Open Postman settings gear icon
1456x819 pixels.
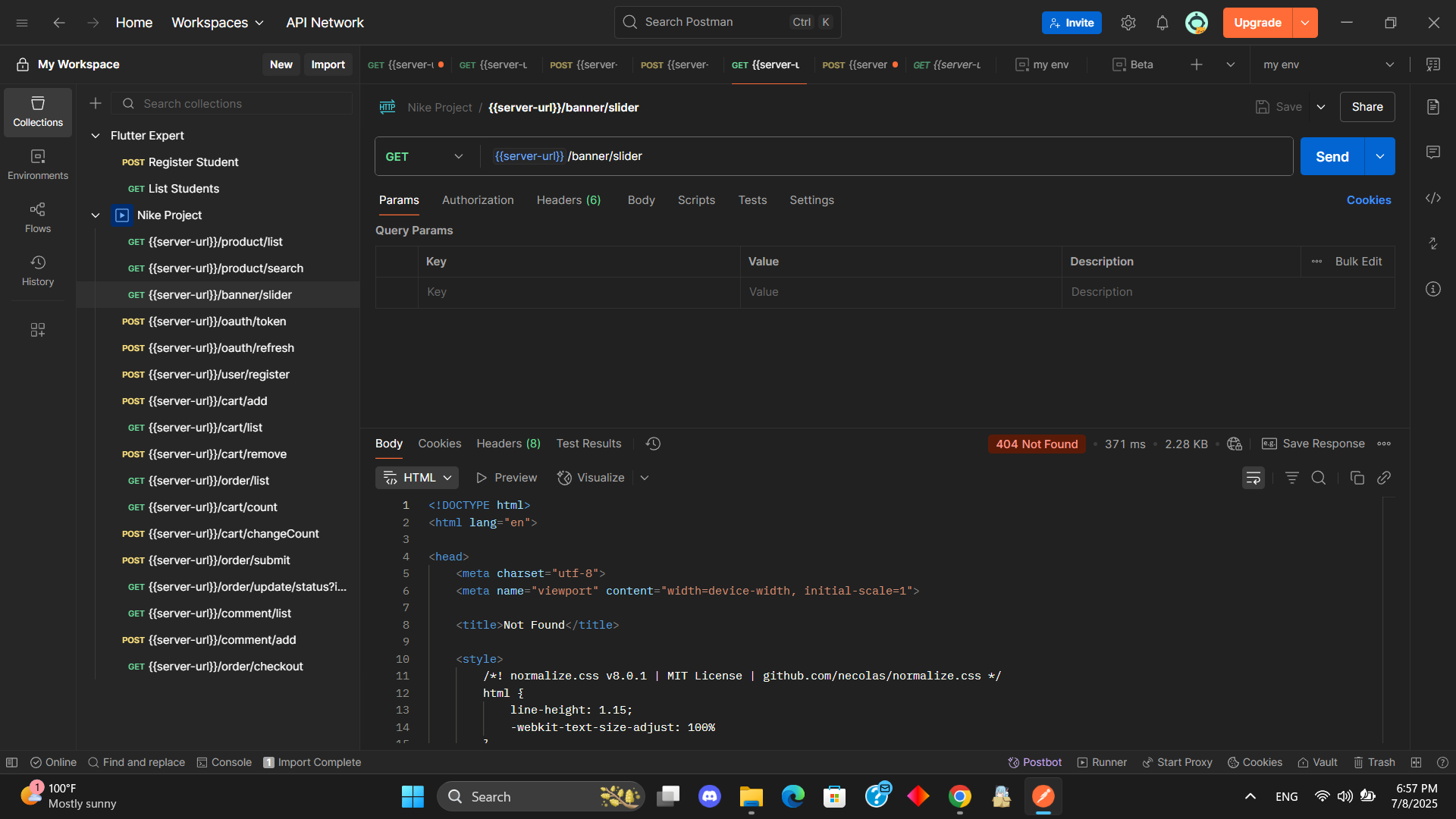[x=1128, y=23]
